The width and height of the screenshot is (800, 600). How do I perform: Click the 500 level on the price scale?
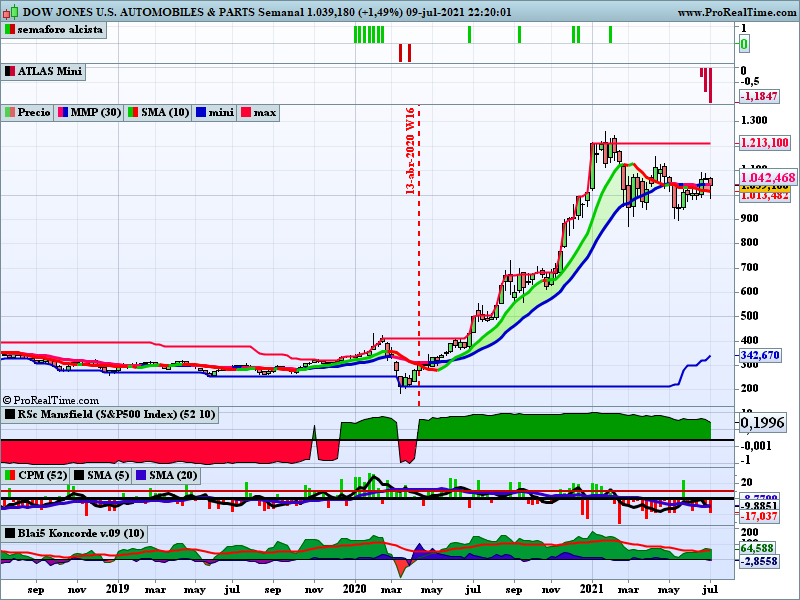749,316
